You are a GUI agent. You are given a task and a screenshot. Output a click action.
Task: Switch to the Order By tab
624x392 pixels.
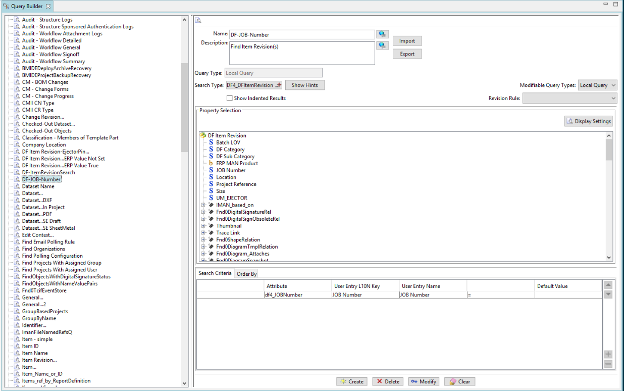[x=247, y=274]
